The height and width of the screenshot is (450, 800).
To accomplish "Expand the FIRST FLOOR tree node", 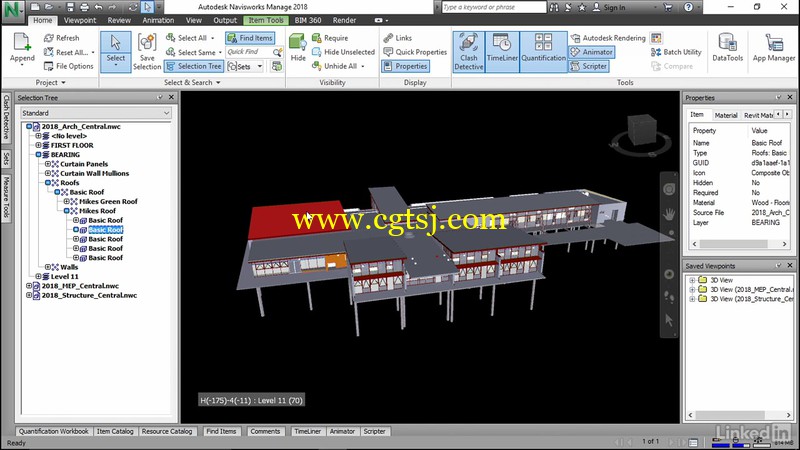I will point(38,145).
